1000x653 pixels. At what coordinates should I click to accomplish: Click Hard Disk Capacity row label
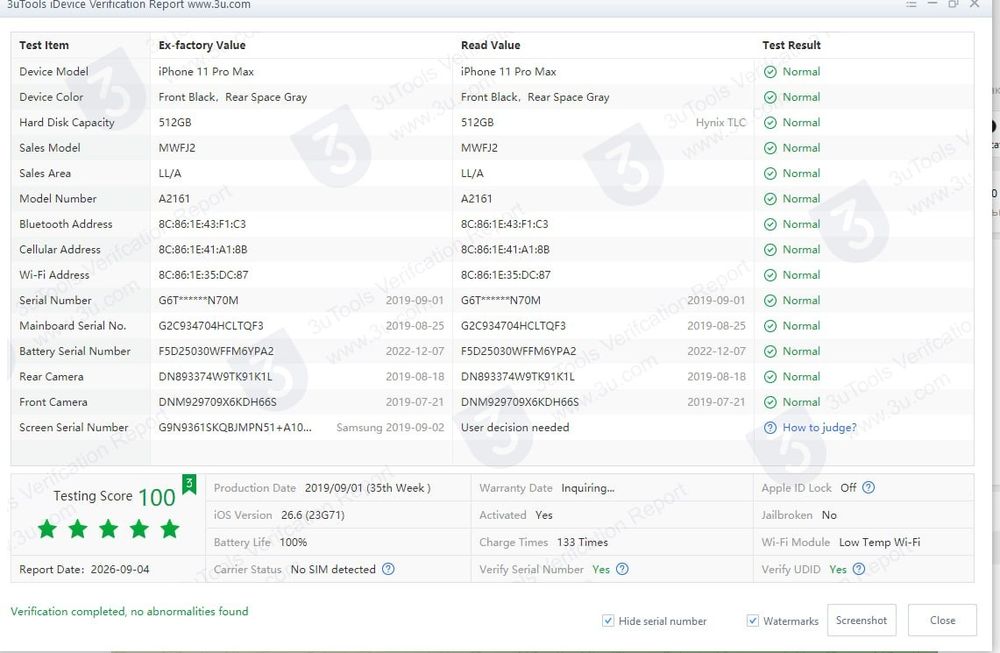click(x=66, y=122)
